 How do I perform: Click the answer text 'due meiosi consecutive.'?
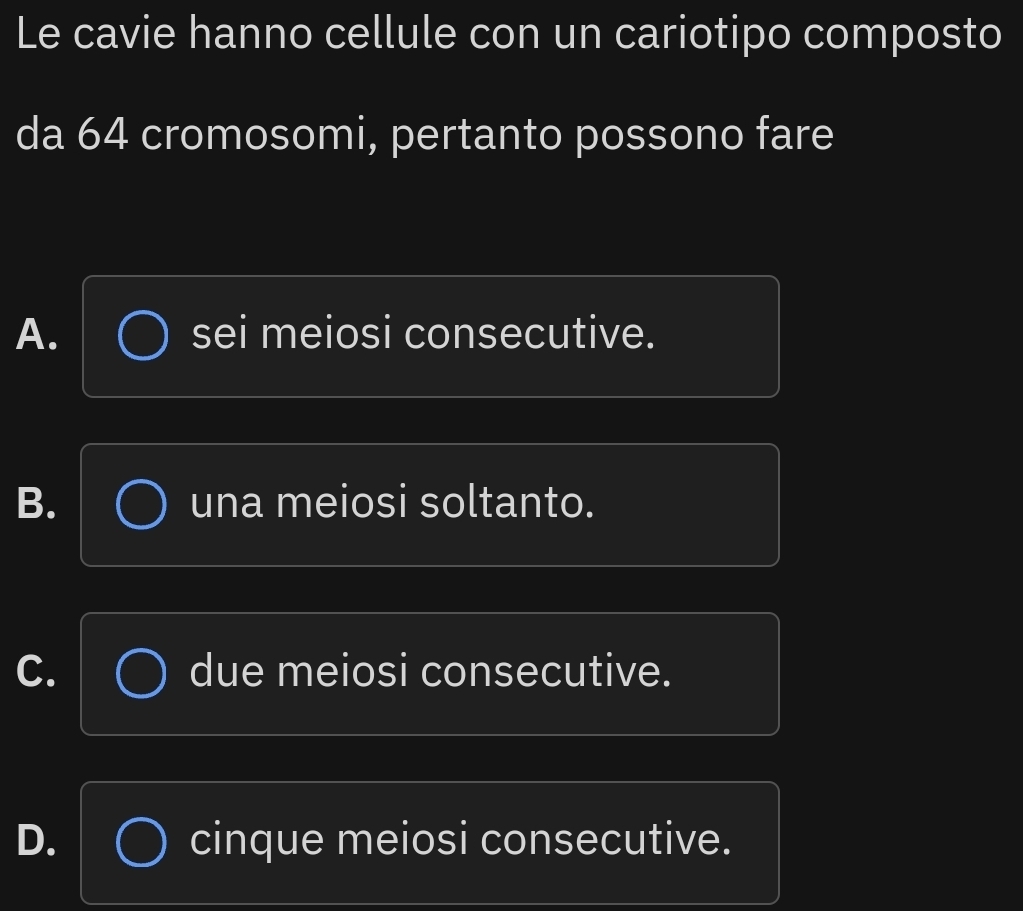(430, 672)
